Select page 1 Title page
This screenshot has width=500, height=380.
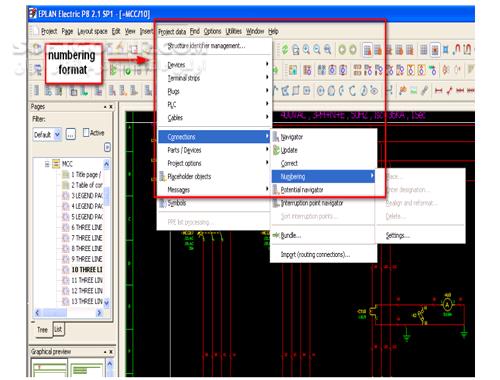(x=85, y=174)
